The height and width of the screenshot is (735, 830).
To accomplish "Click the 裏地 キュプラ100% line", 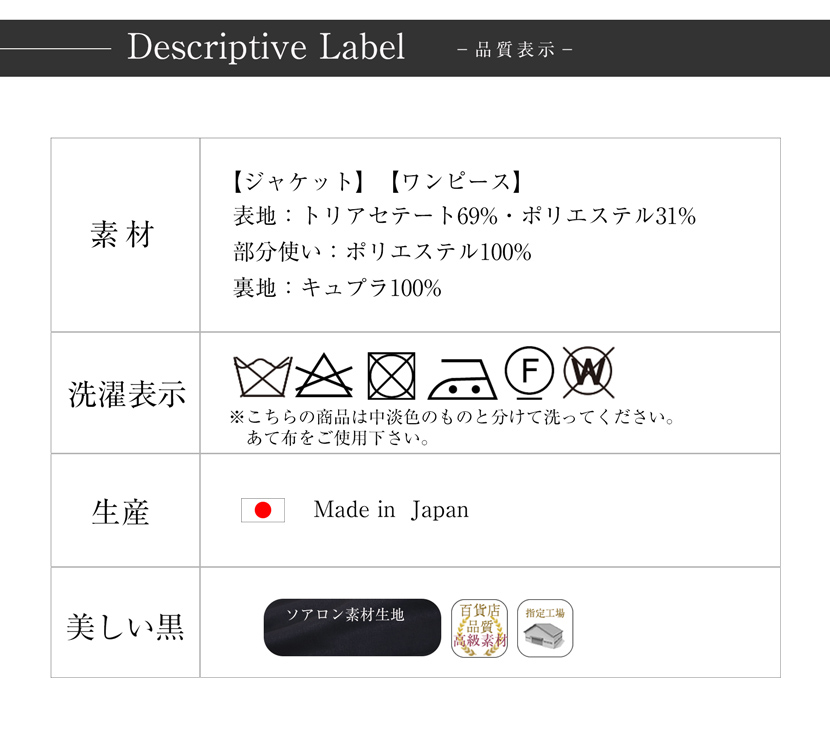I will click(x=337, y=288).
